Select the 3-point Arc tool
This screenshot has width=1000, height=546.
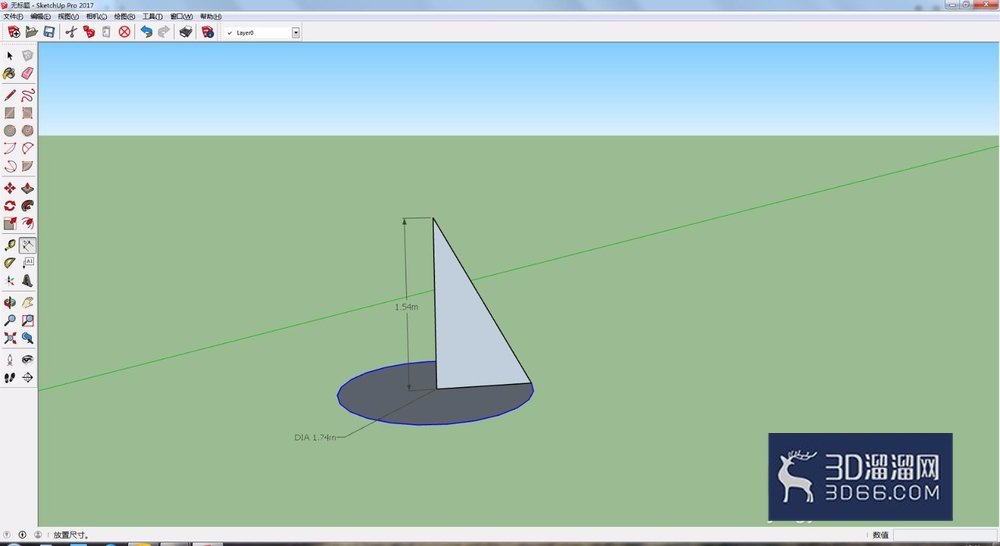[10, 166]
